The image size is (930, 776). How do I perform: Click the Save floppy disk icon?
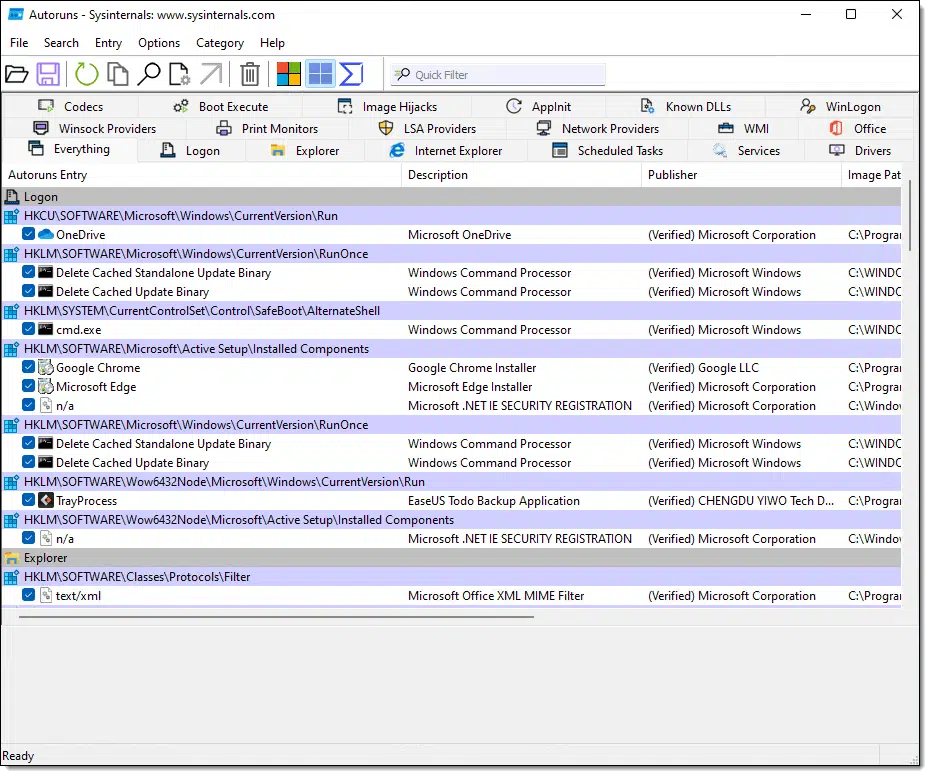point(48,74)
